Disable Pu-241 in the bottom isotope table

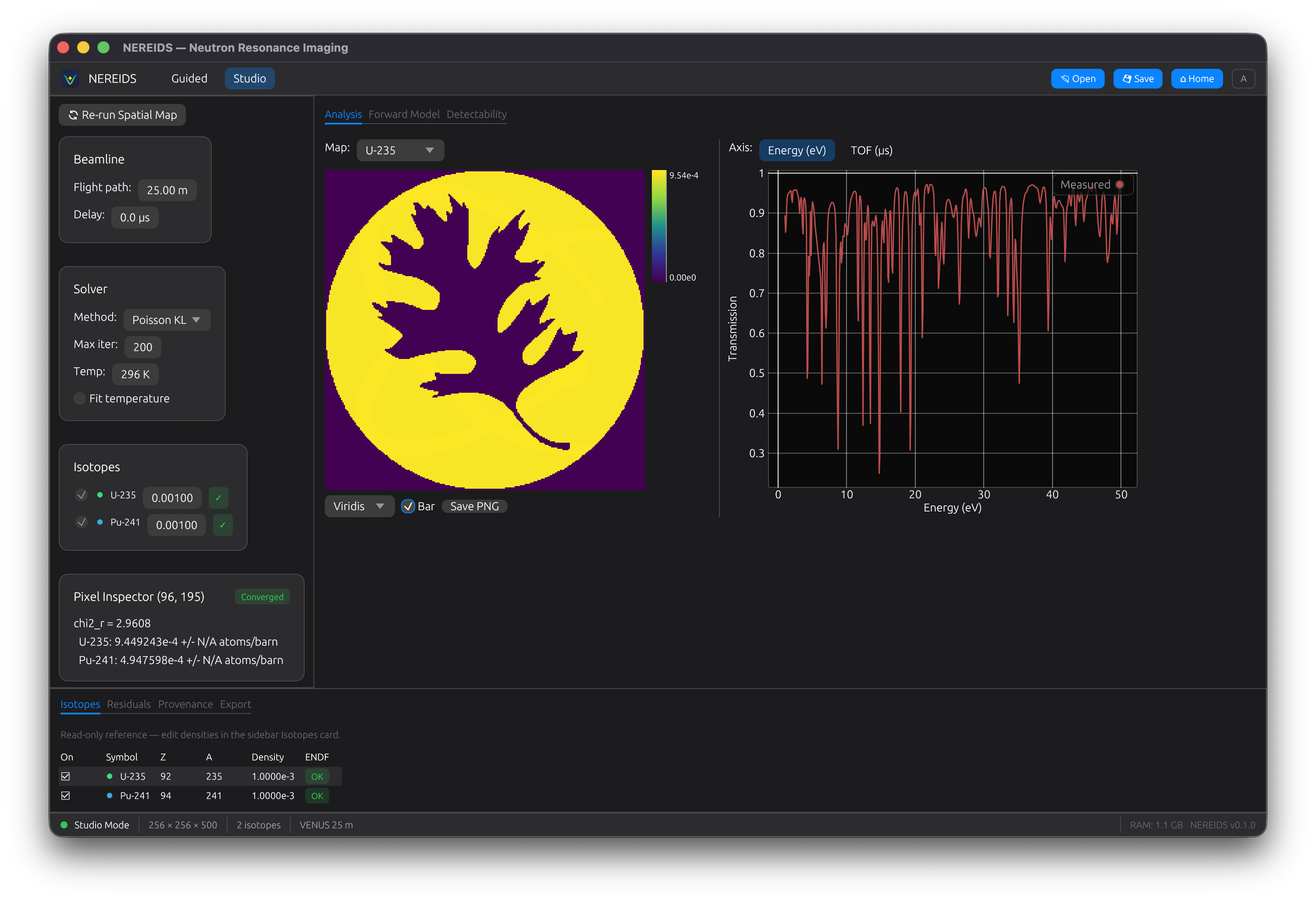pos(66,795)
